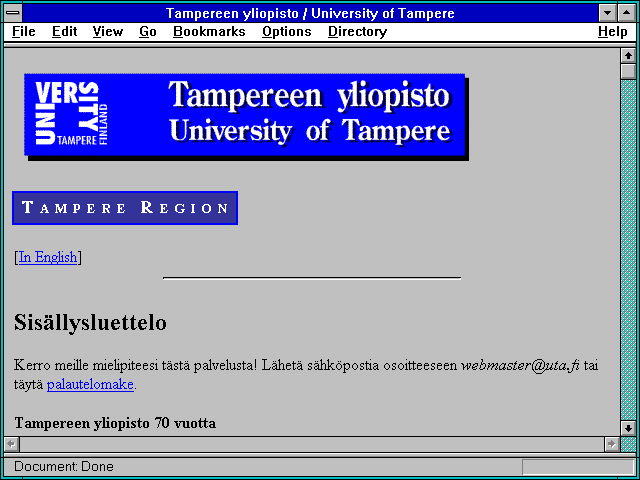Click the progress bar in status bar

tap(578, 467)
